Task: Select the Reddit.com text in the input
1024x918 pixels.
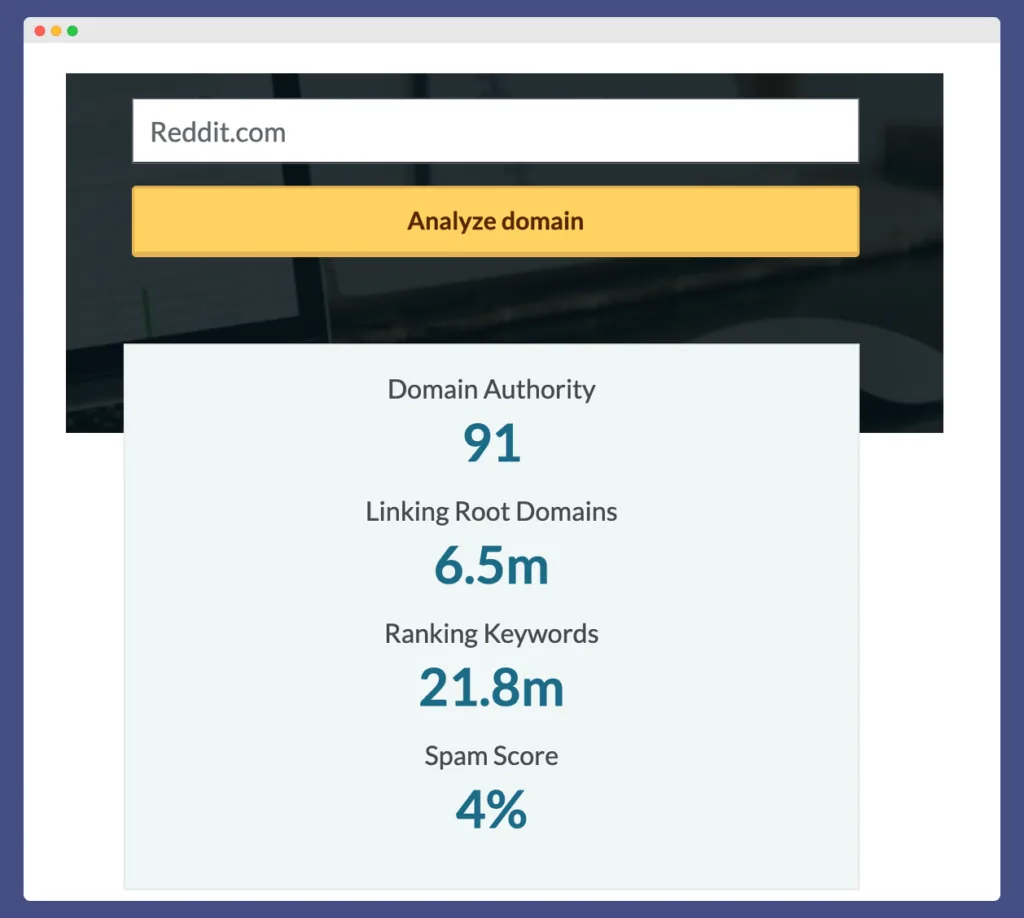Action: pyautogui.click(x=216, y=131)
